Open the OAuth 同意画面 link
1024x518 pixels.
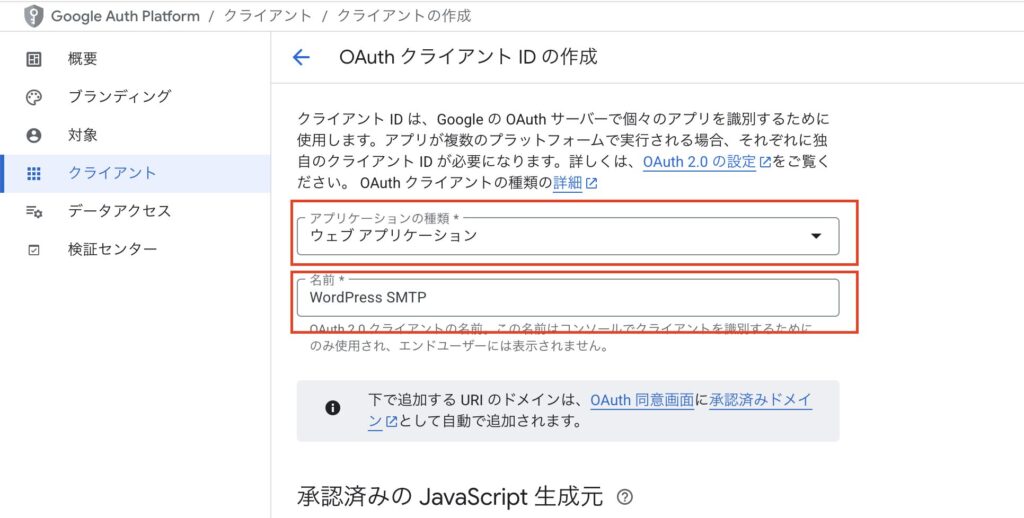(641, 400)
